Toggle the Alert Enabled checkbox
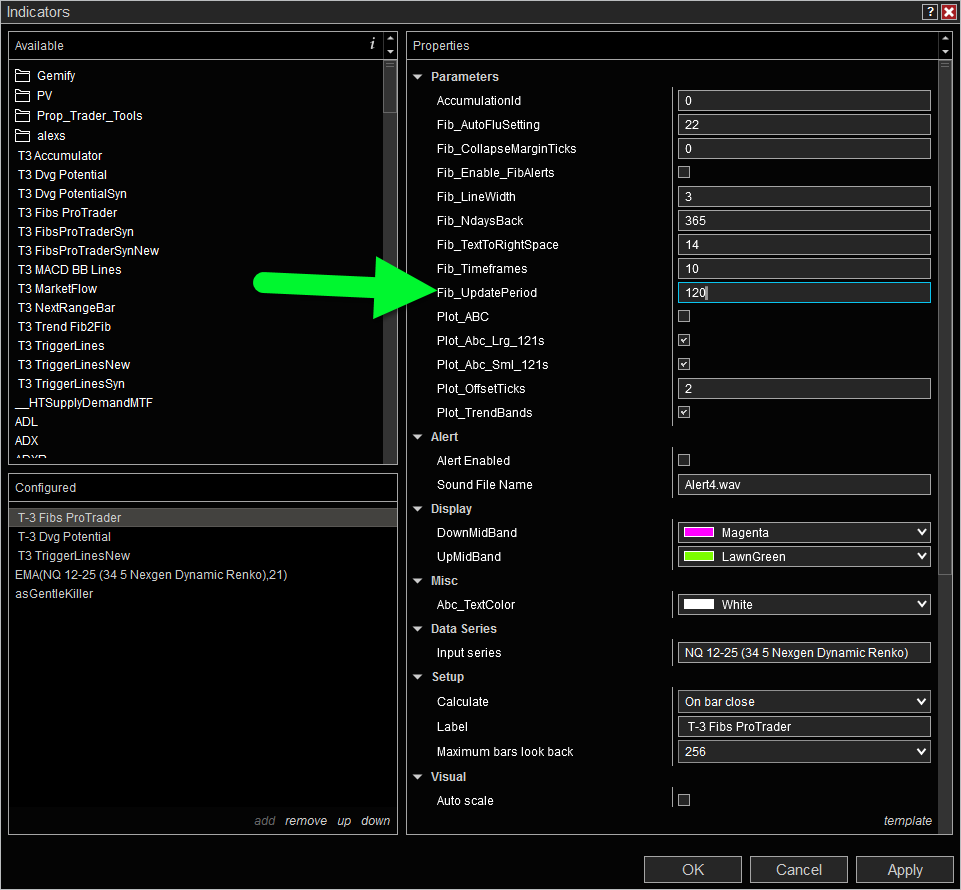This screenshot has width=961, height=890. [x=684, y=461]
